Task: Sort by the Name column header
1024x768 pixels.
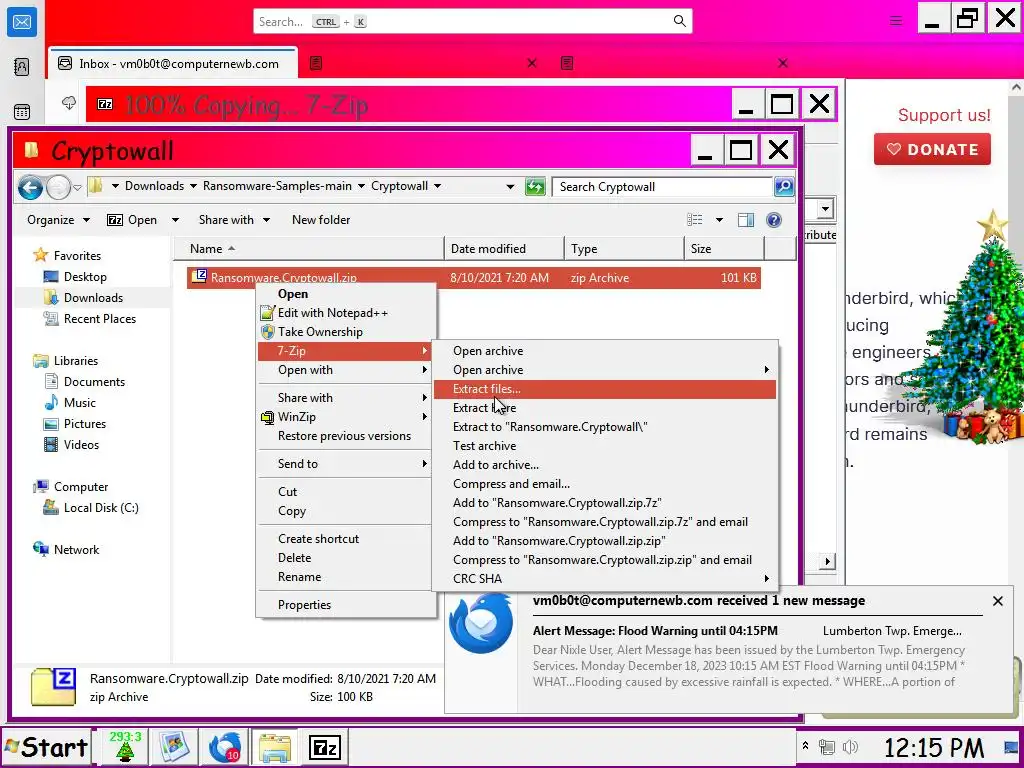Action: pyautogui.click(x=309, y=249)
